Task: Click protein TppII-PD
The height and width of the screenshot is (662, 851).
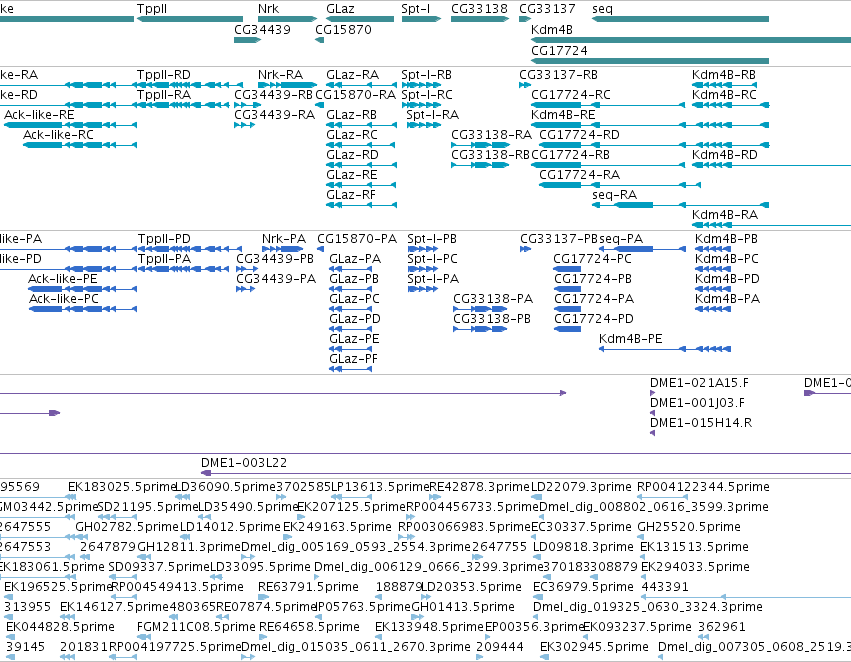Action: [164, 239]
